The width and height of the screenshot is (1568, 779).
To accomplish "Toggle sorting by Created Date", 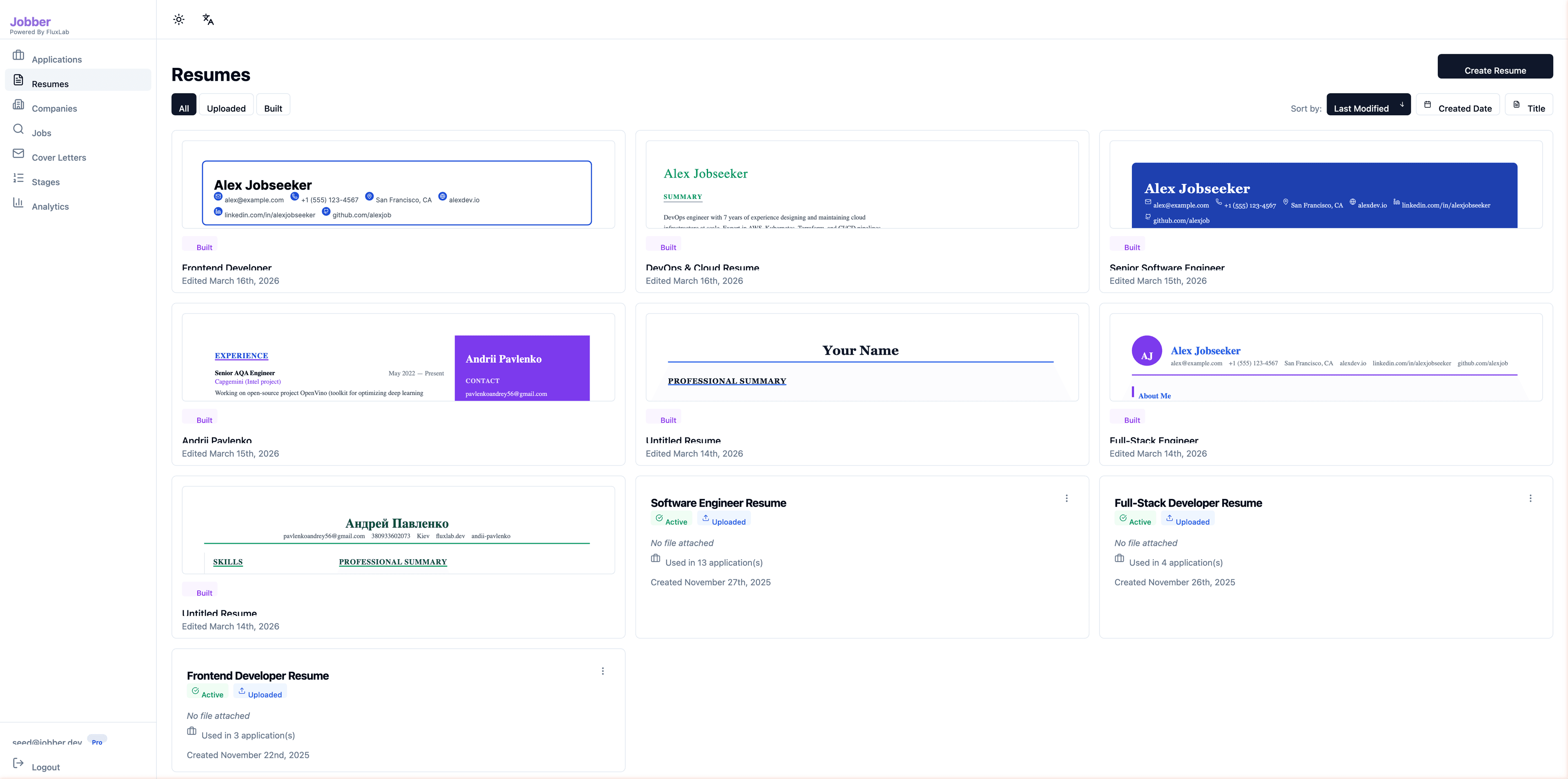I will [x=1458, y=105].
